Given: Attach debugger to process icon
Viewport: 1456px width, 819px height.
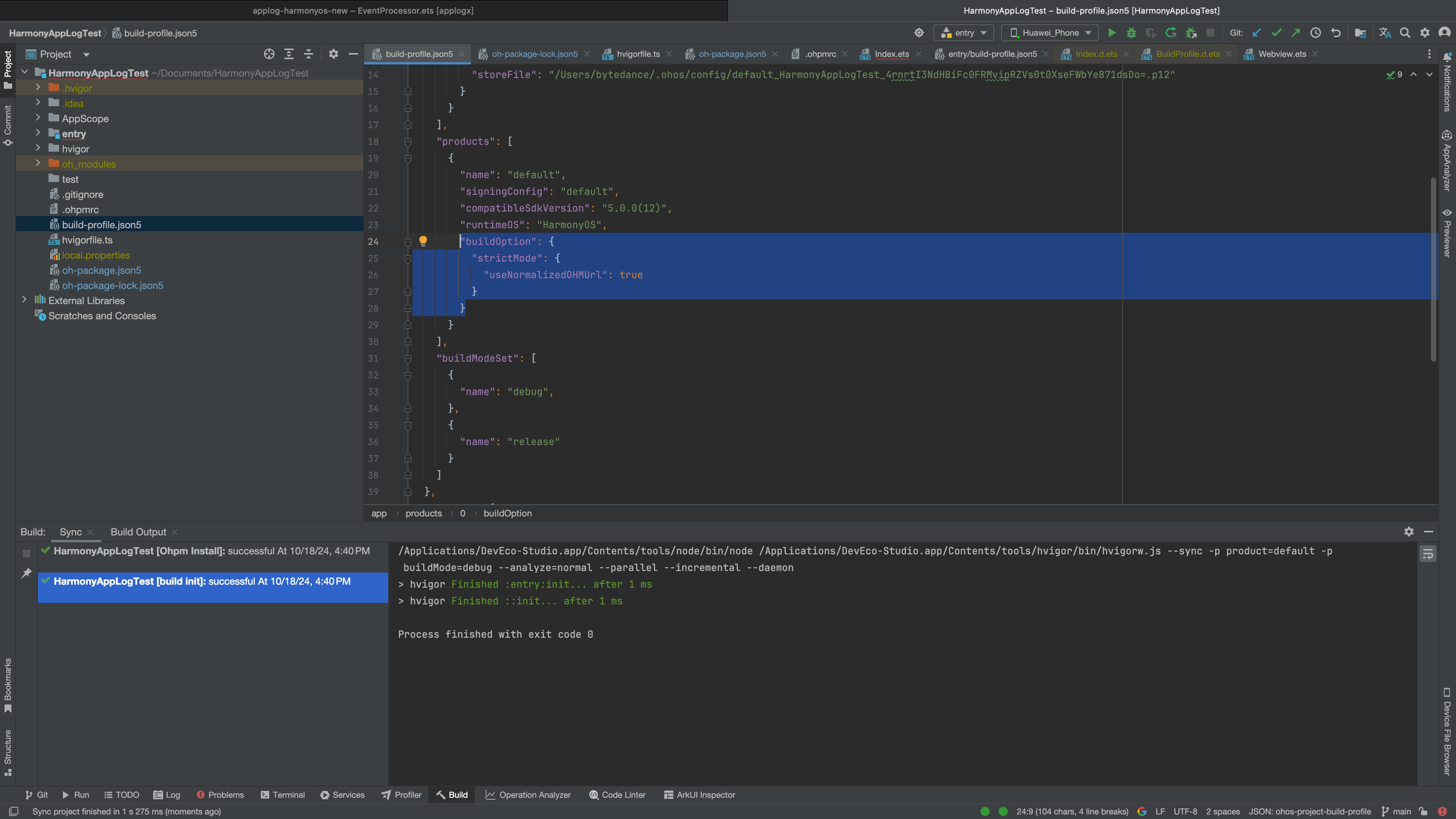Looking at the screenshot, I should pos(1191,33).
